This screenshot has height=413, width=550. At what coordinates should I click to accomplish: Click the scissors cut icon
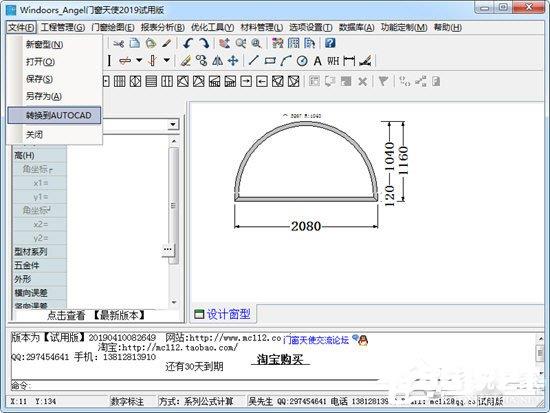pos(119,44)
